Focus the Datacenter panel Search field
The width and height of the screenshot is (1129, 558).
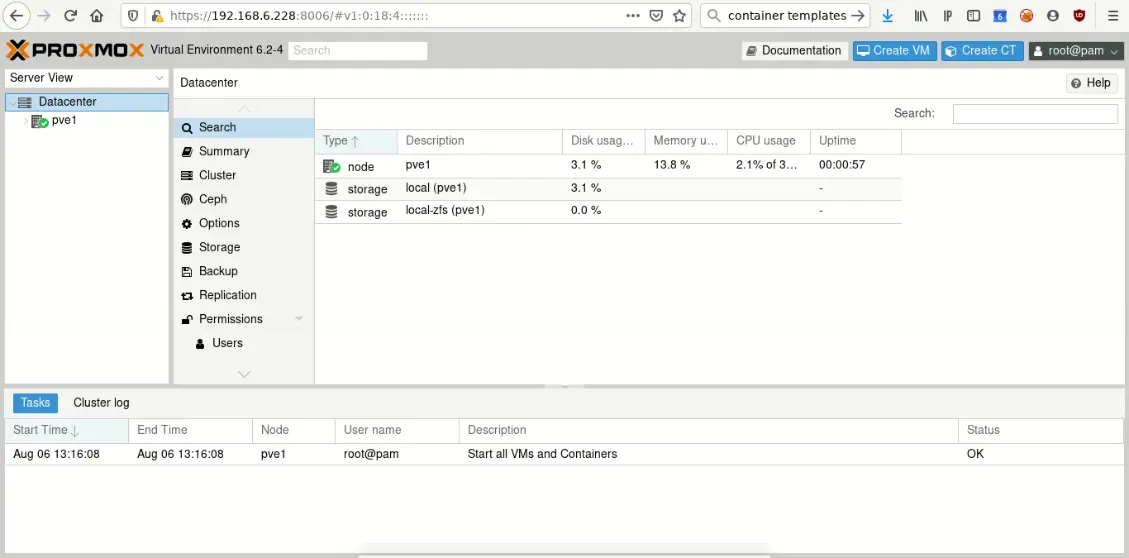coord(1035,114)
